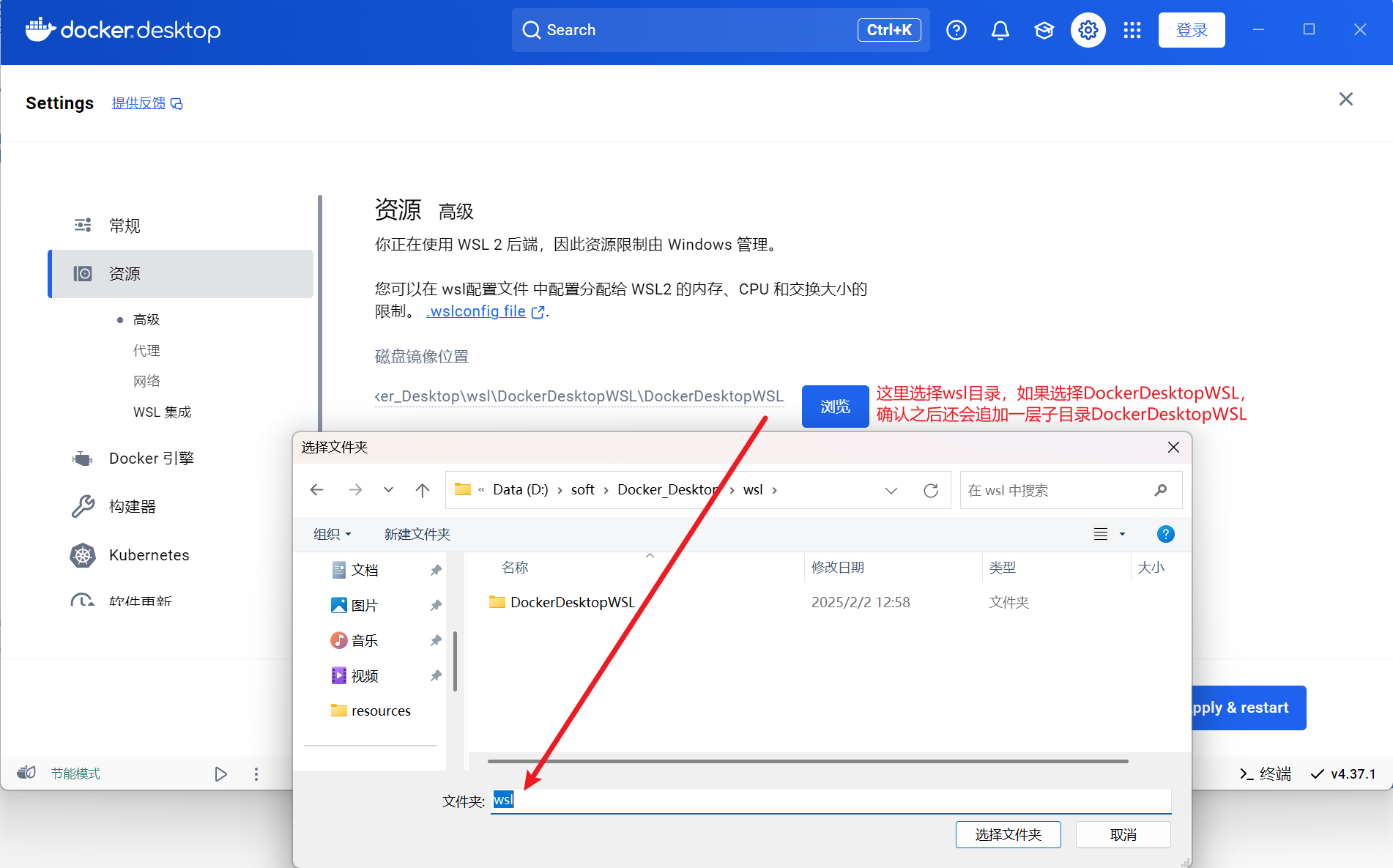Open the notifications bell icon
This screenshot has height=868, width=1393.
(1000, 30)
